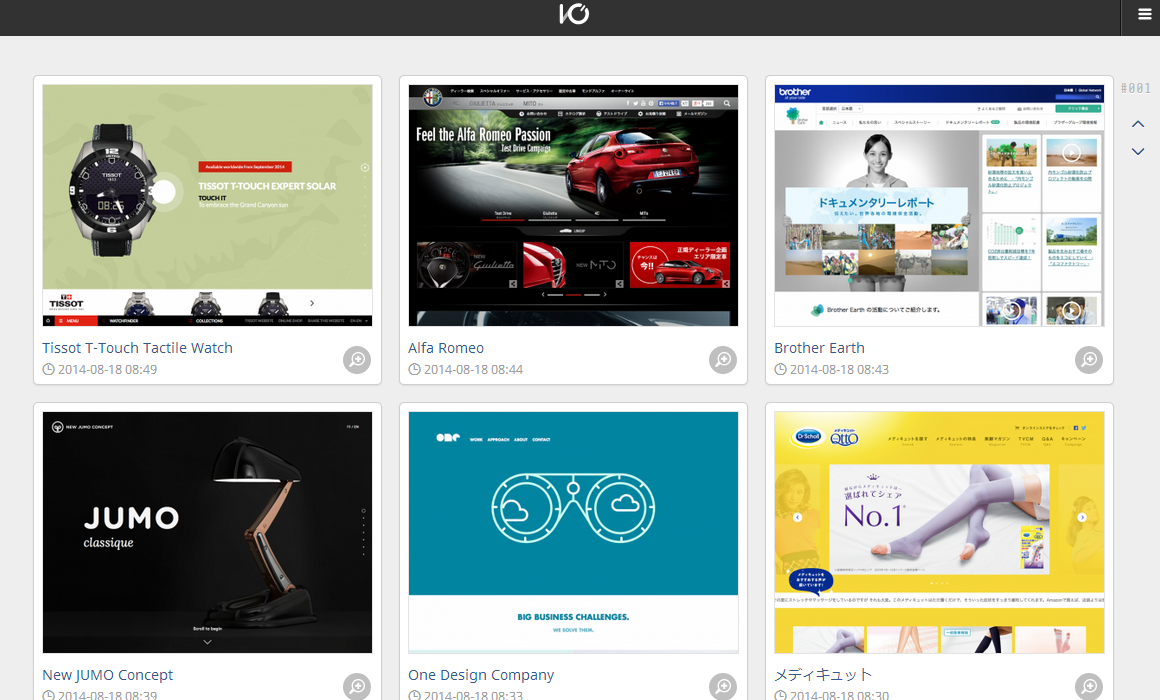Open the hamburger menu
Viewport: 1160px width, 700px height.
click(x=1144, y=13)
